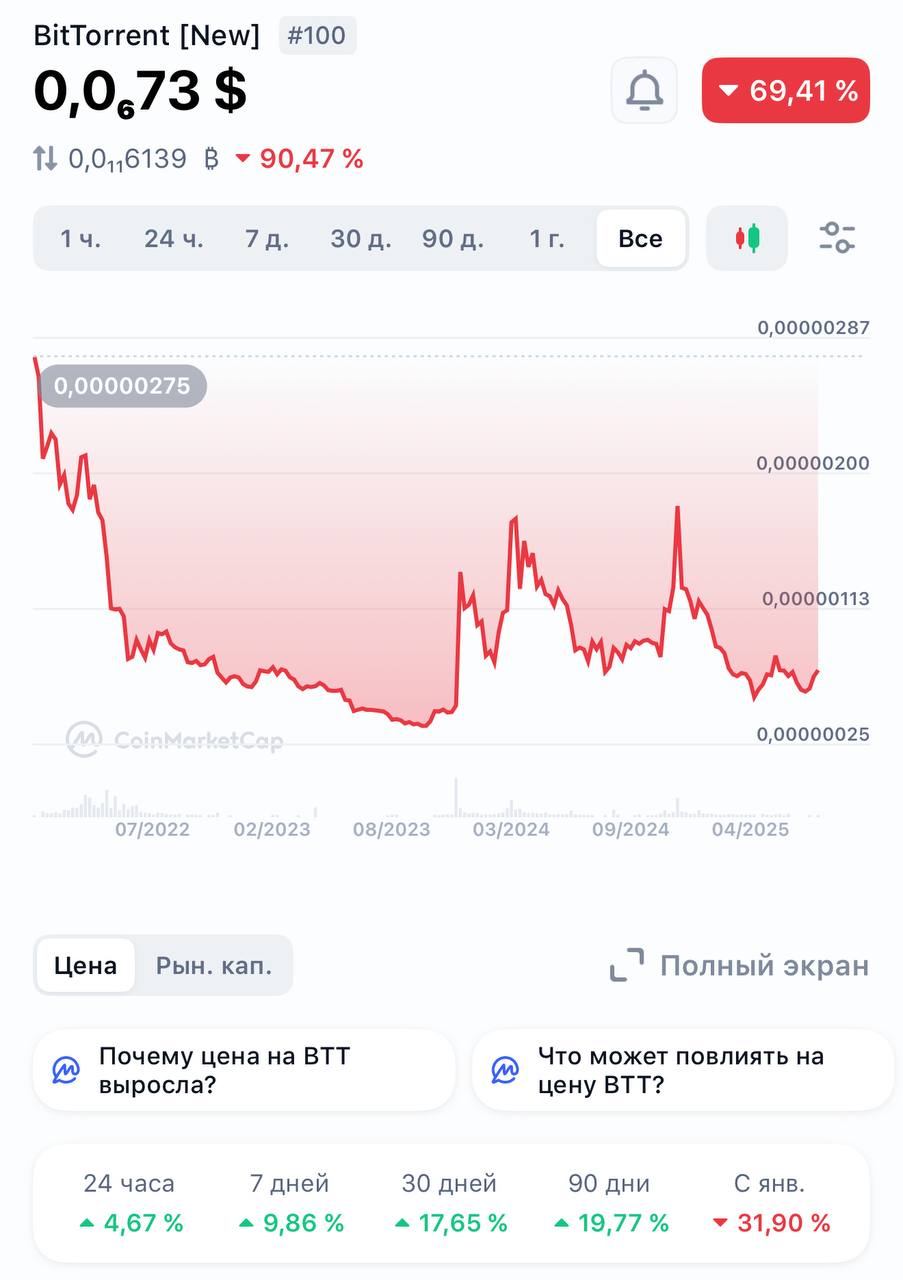
Task: Select the 1 ч. timeframe
Action: coord(81,239)
